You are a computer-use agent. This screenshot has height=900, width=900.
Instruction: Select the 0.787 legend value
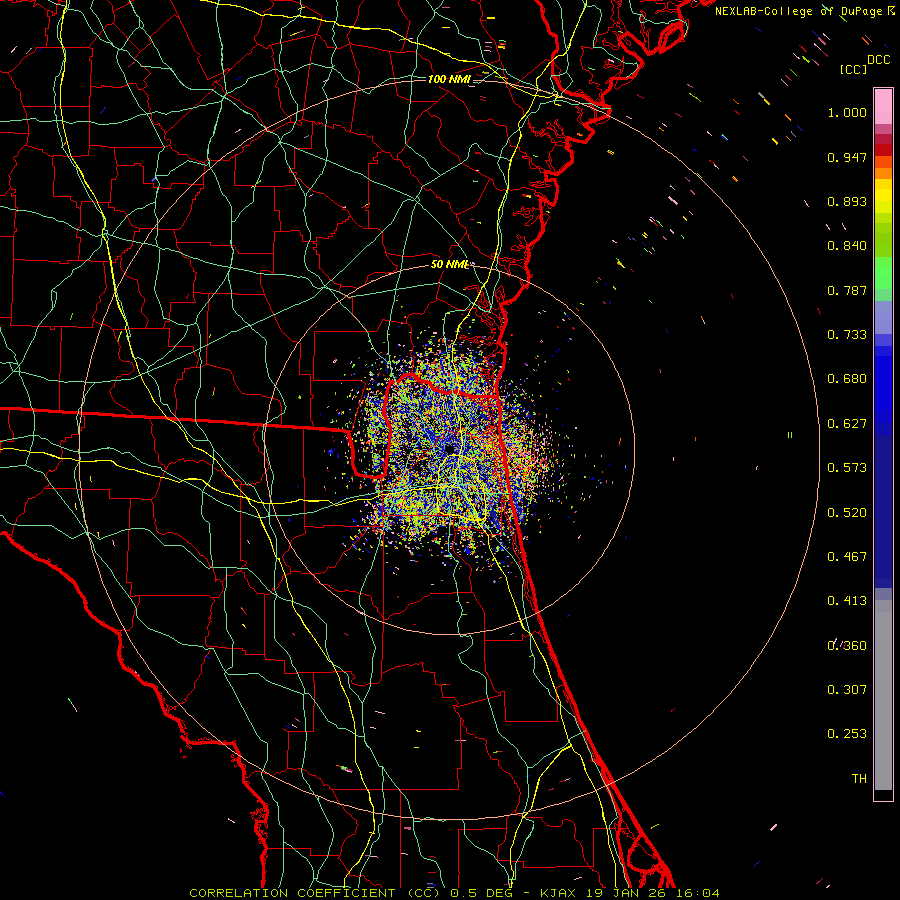click(847, 290)
